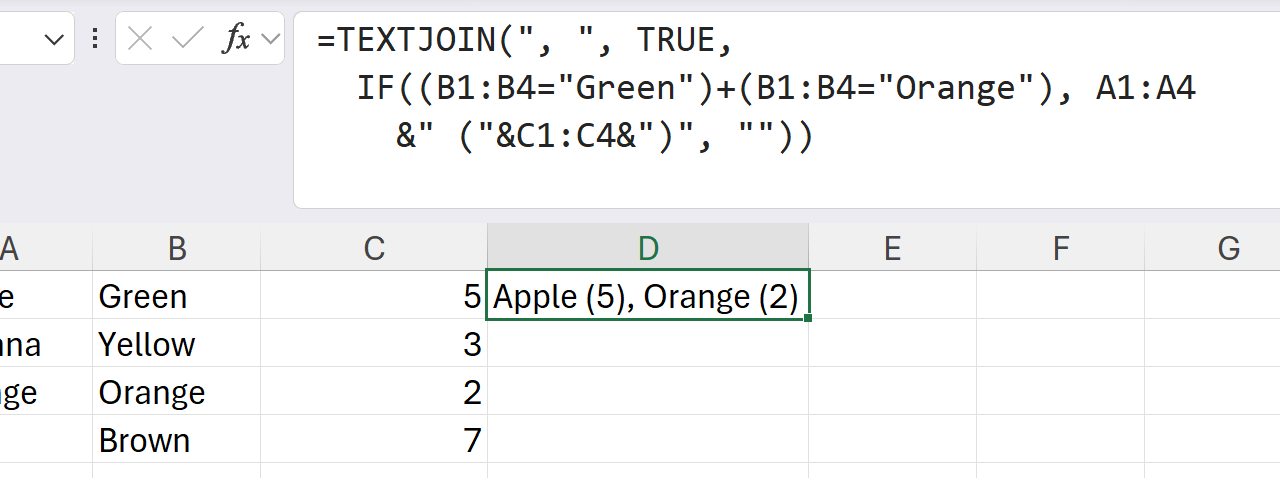Viewport: 1280px width, 478px height.
Task: Click the three-dot Name Box resize handle
Action: [95, 39]
